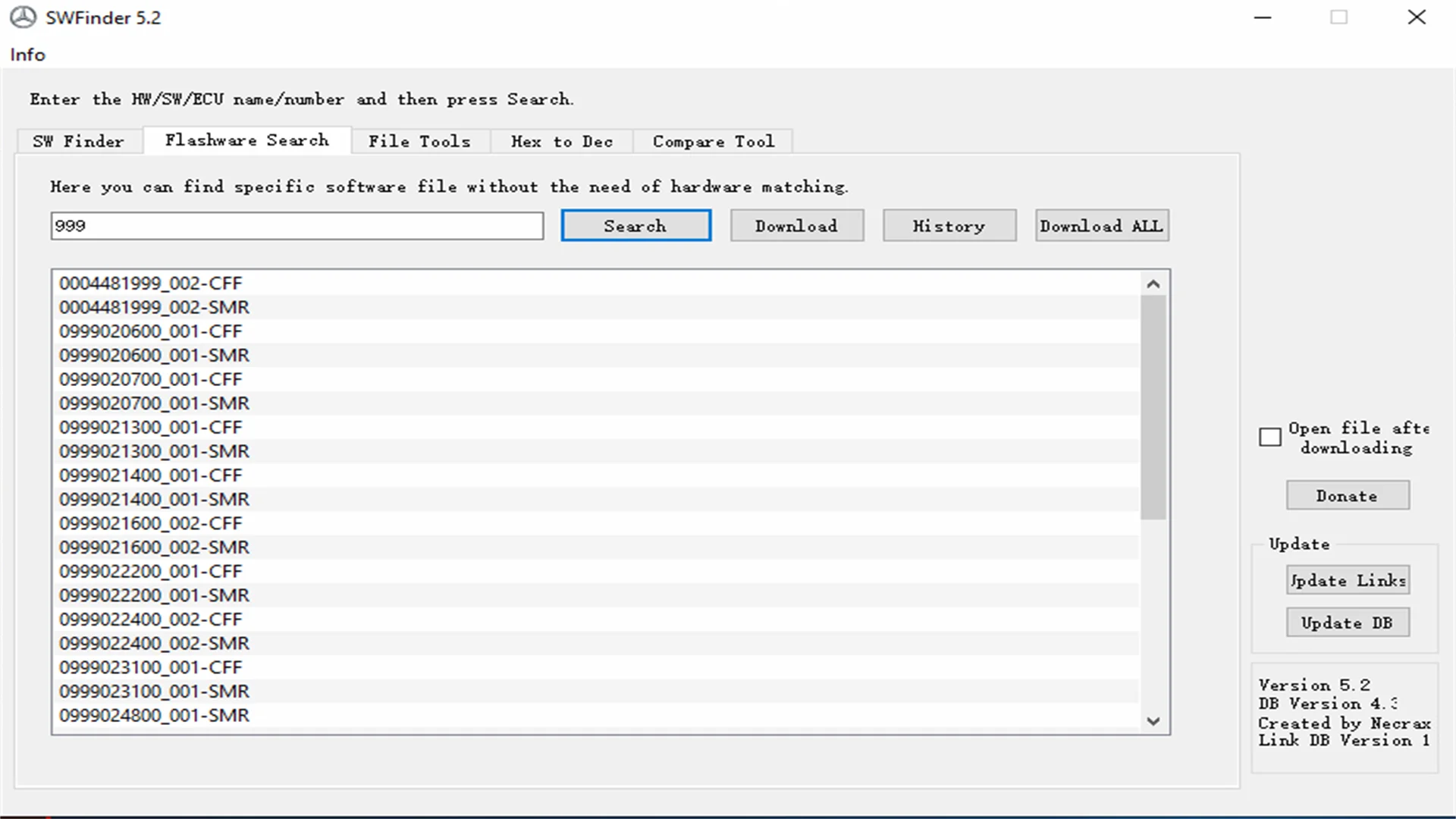Switch to the SW Finder tab

click(x=78, y=141)
